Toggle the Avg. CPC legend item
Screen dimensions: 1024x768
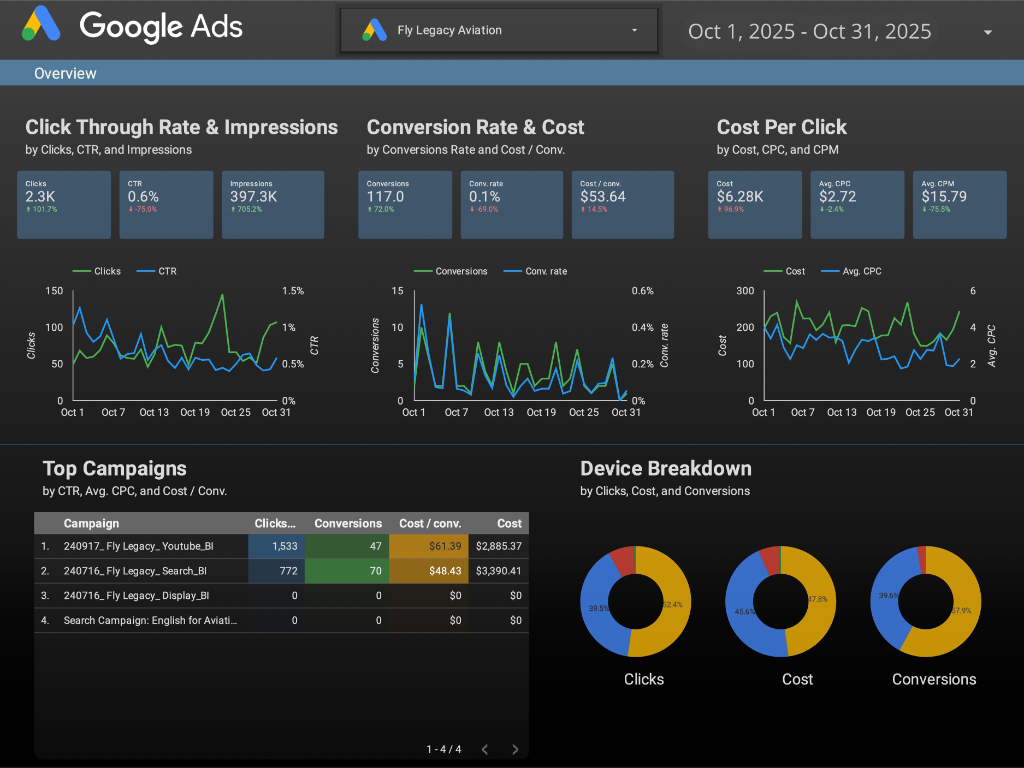852,271
